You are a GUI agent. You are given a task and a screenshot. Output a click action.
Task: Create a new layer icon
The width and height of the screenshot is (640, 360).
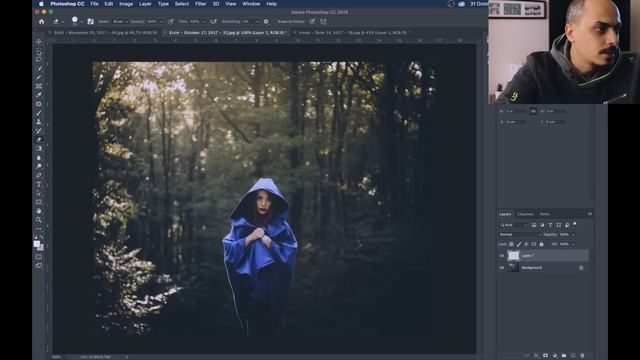tap(573, 356)
